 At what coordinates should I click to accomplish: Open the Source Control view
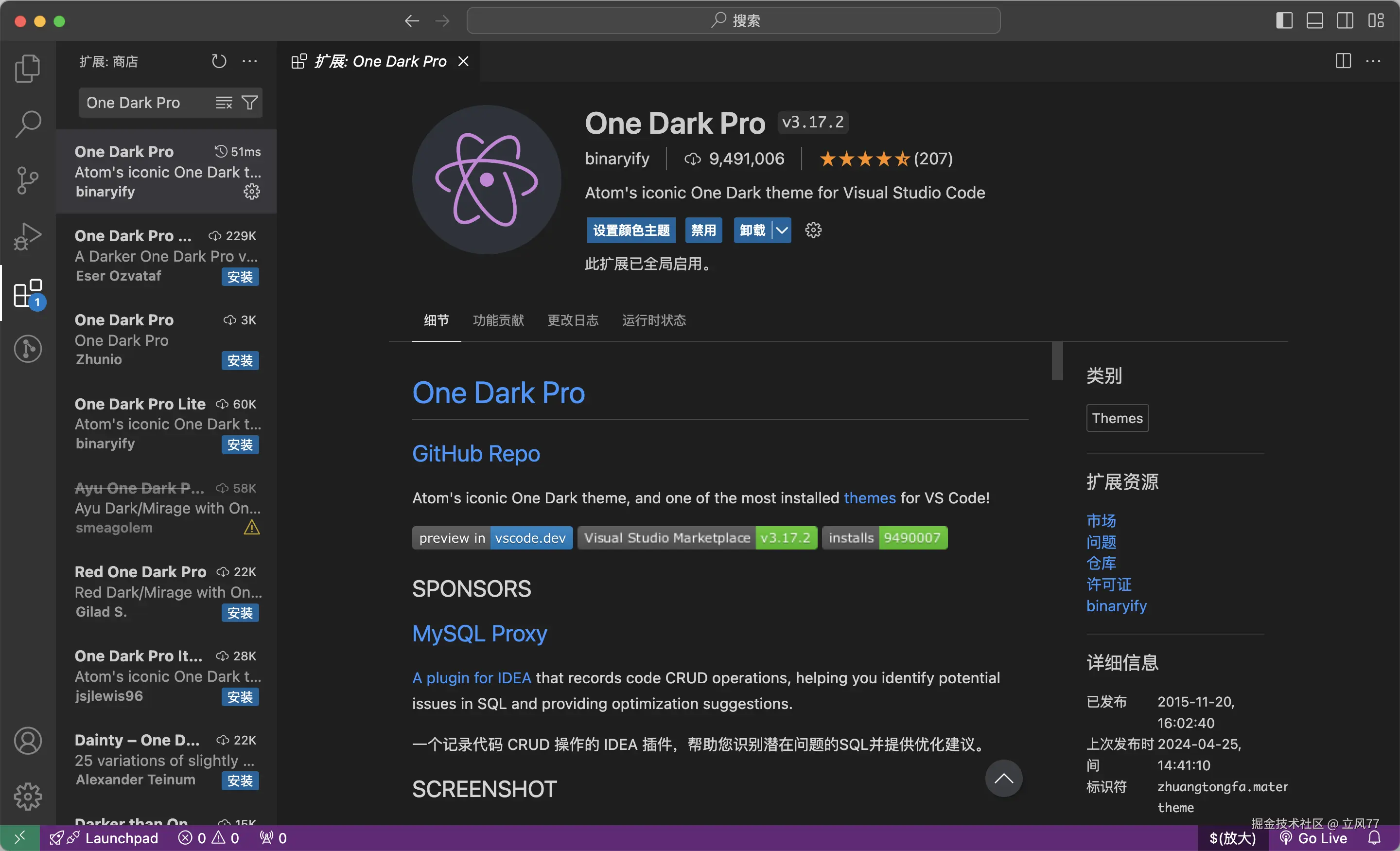[x=27, y=180]
